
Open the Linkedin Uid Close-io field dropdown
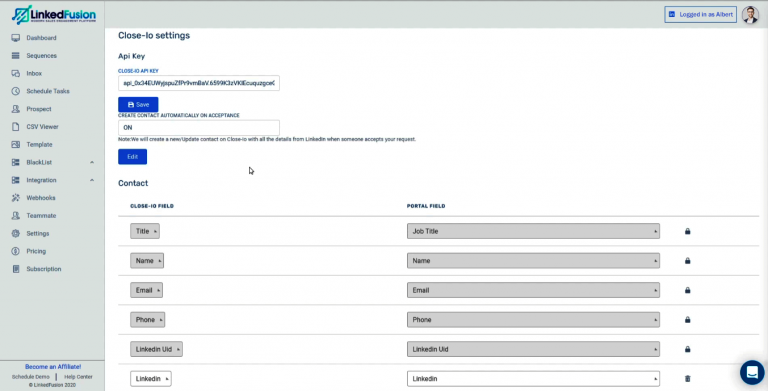(156, 349)
